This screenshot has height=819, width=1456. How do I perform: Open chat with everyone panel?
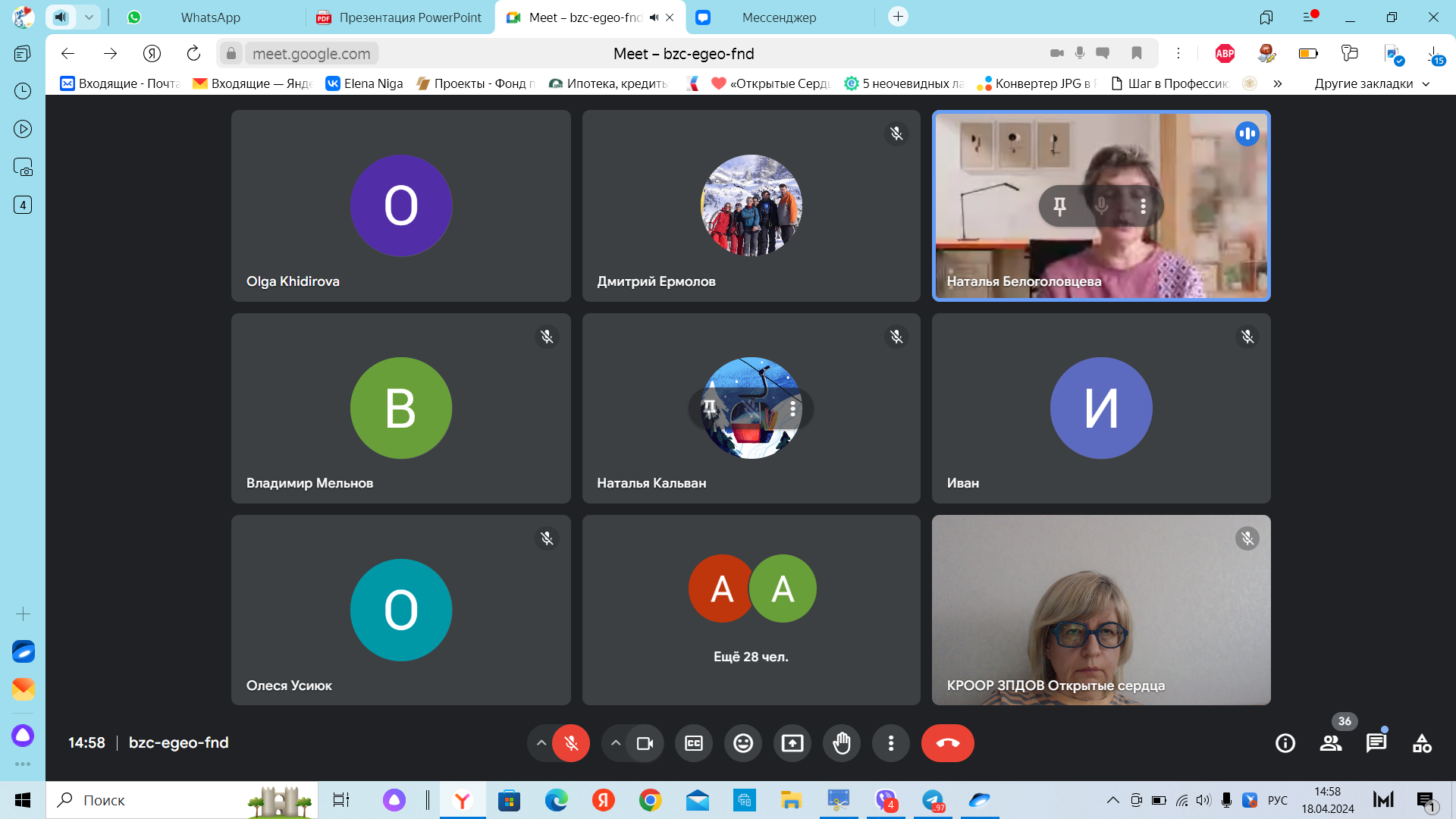point(1376,743)
